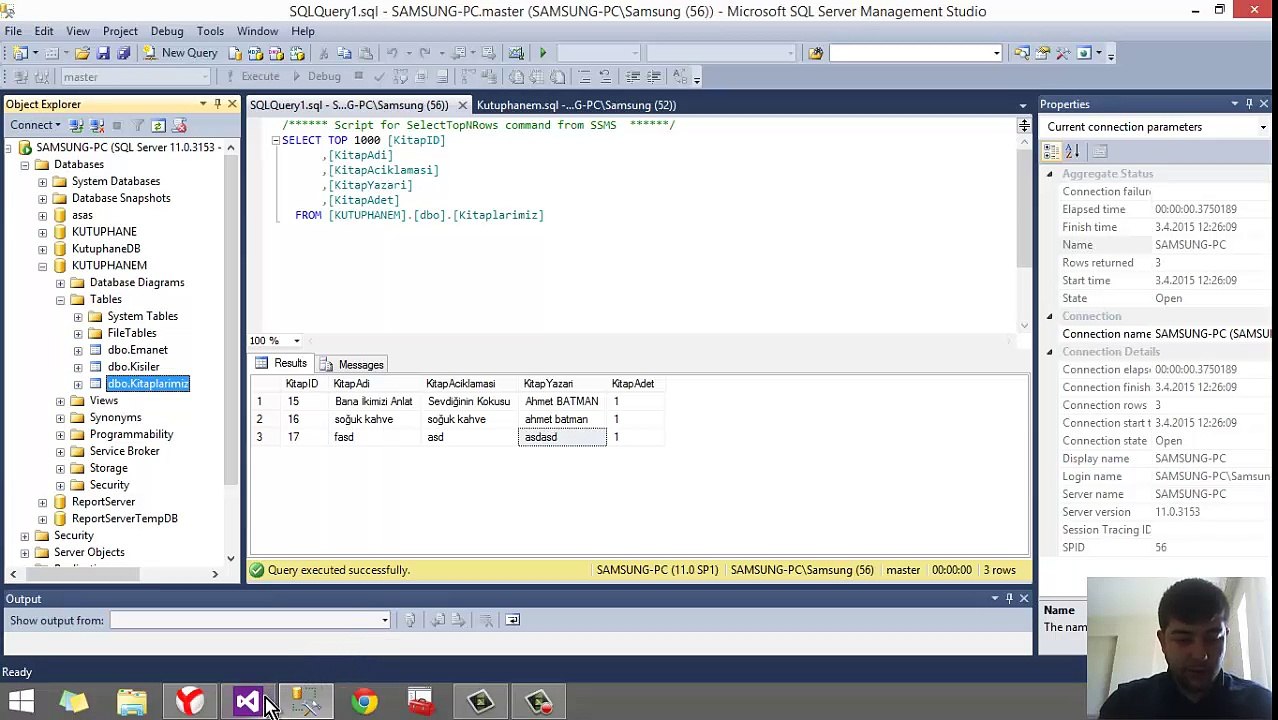Click the Find combo input field
The width and height of the screenshot is (1278, 720).
(914, 53)
